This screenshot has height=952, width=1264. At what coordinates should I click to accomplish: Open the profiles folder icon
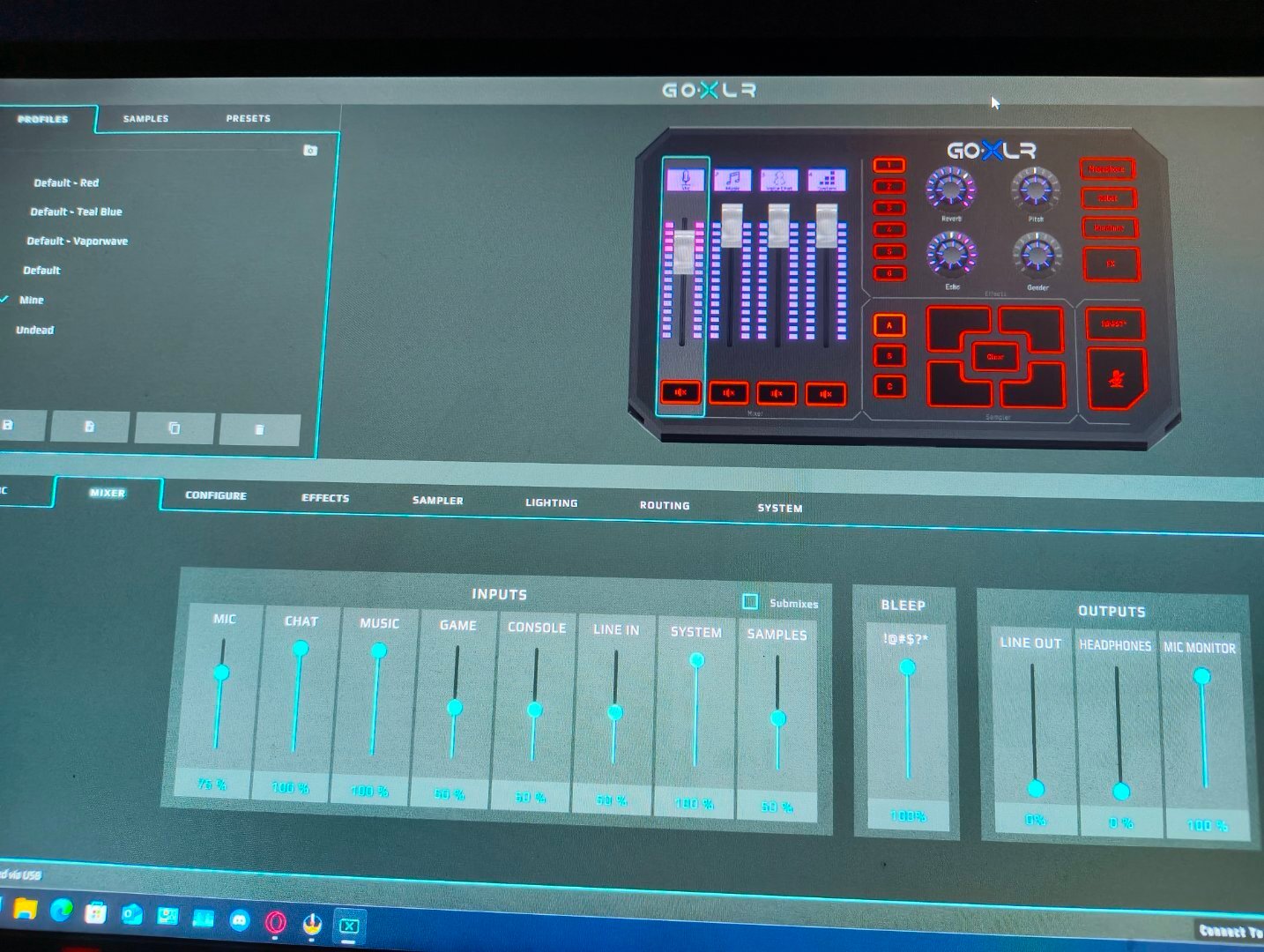point(310,151)
